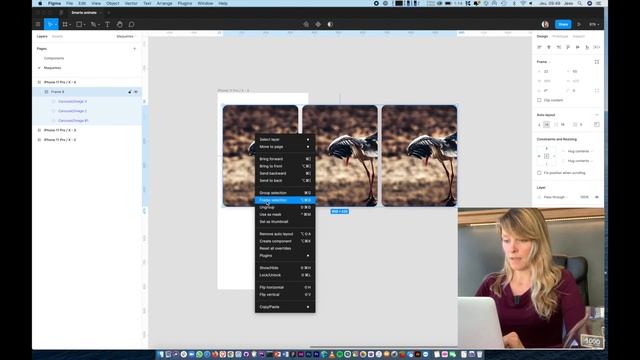Open the Plugins menu in menu bar
640x360 pixels.
pos(184,3)
